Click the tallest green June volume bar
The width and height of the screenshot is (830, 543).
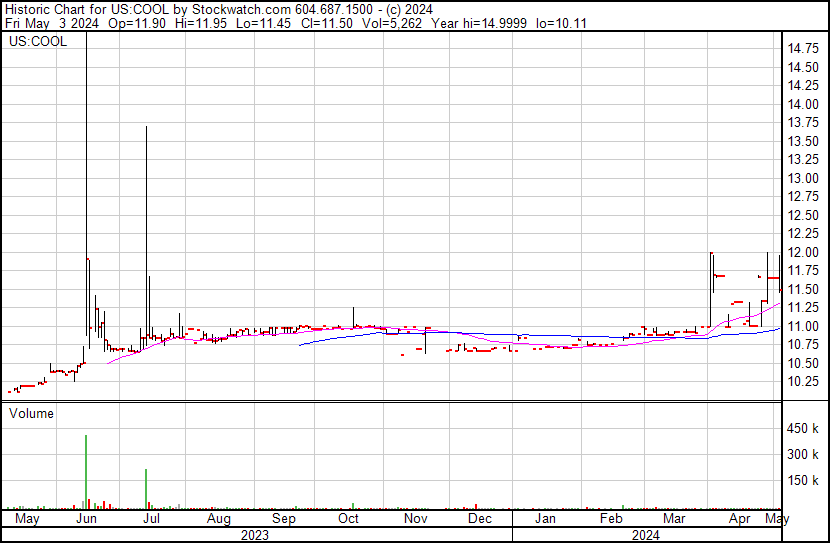point(86,472)
